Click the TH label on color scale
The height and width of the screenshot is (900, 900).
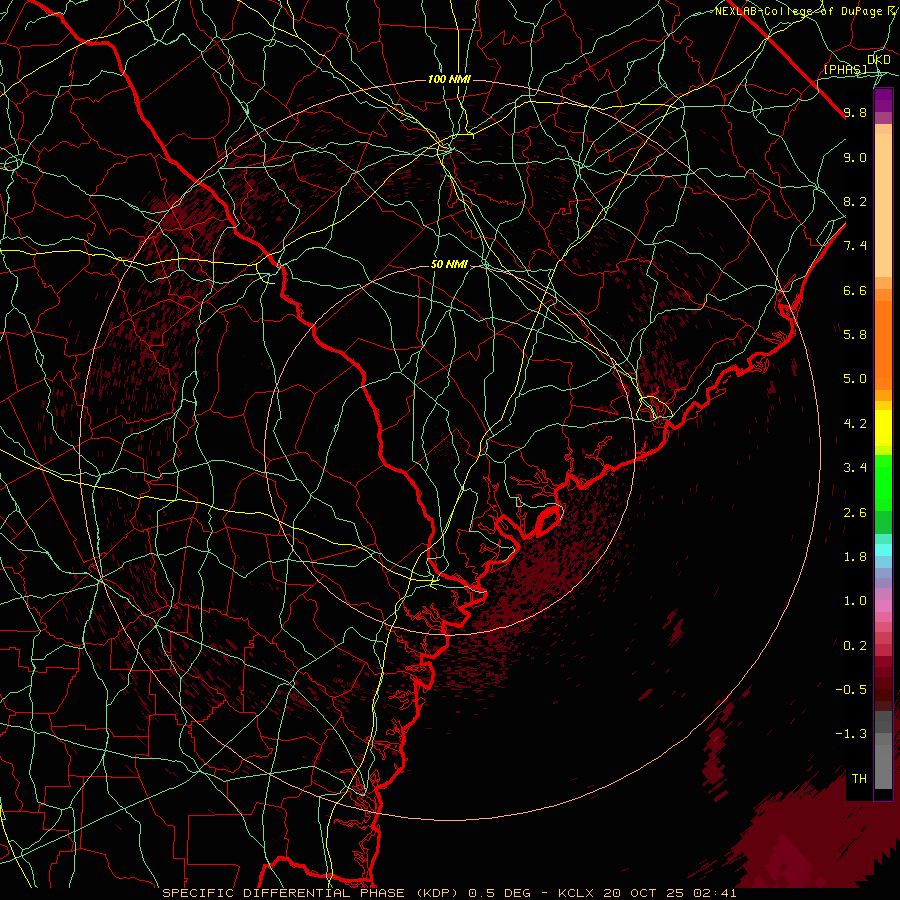click(859, 778)
